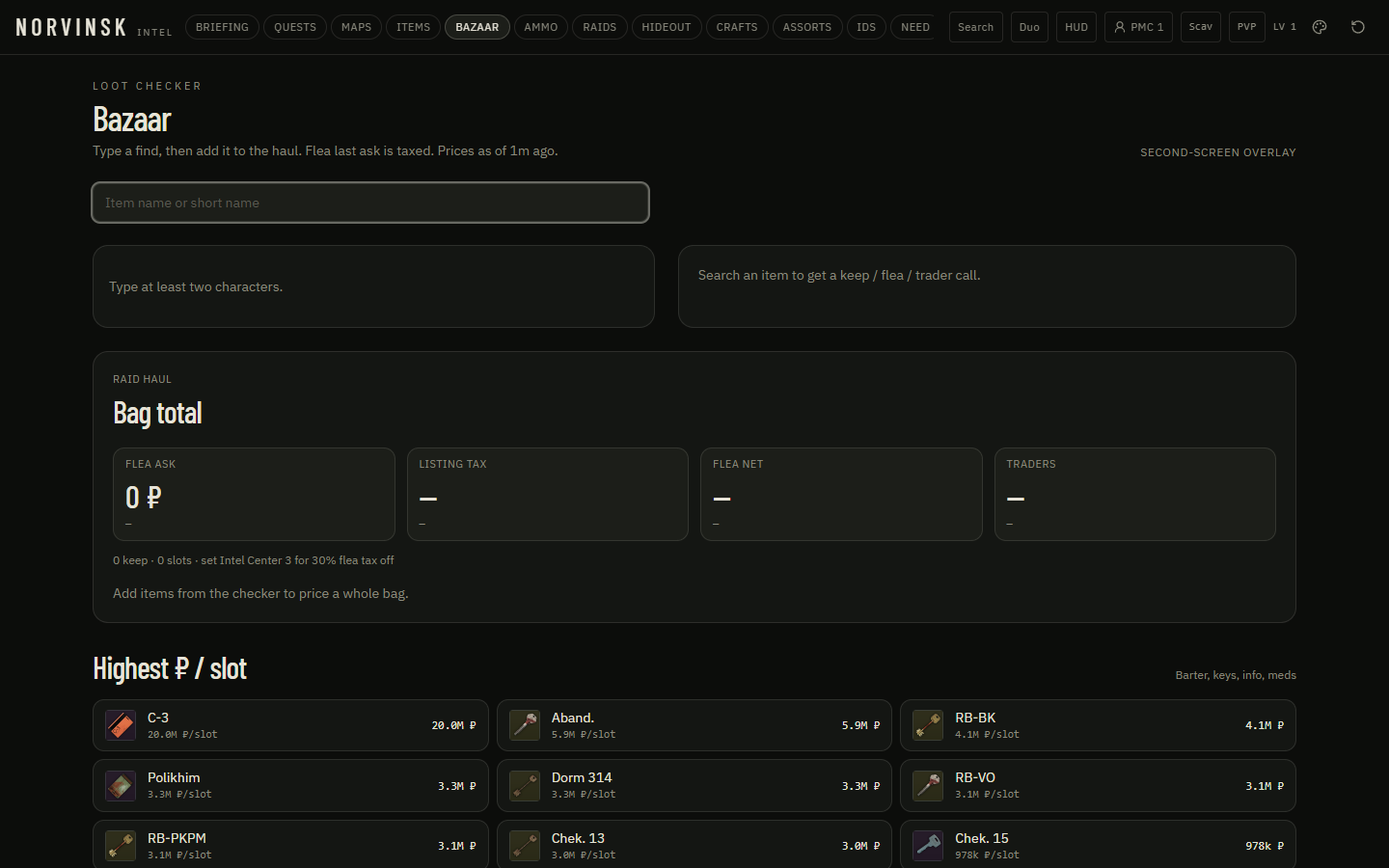Image resolution: width=1389 pixels, height=868 pixels.
Task: Go to the Quests tab
Action: (295, 27)
